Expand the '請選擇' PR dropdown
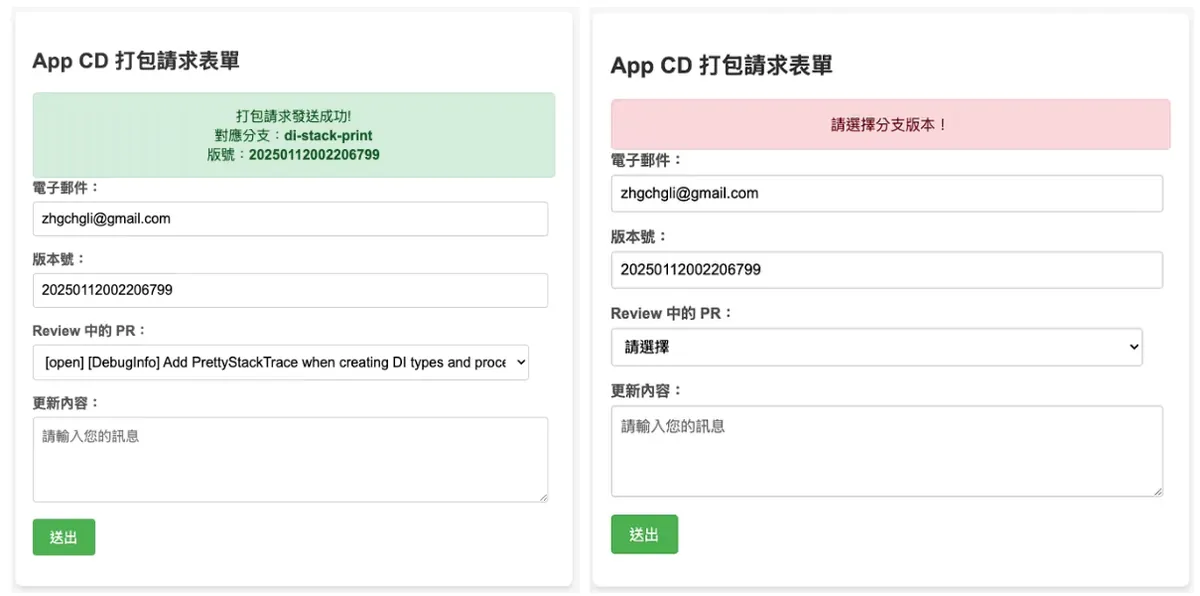This screenshot has height=596, width=1200. [x=876, y=347]
